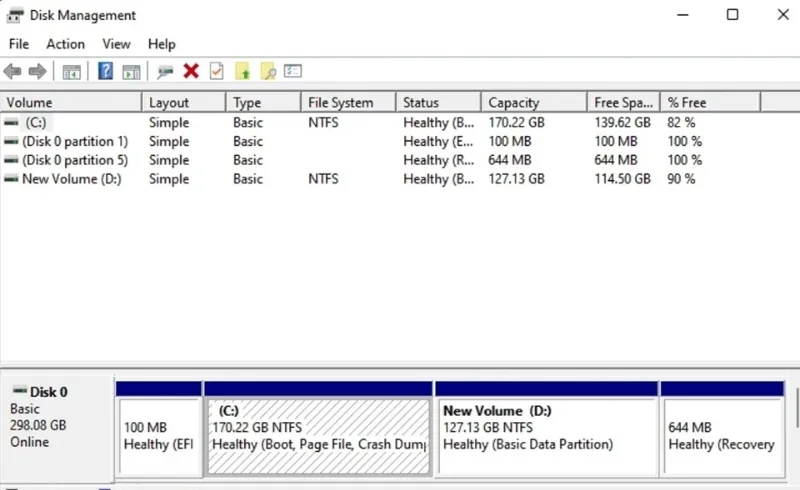Click the Connect/refresh plug toolbar icon
800x490 pixels.
165,72
